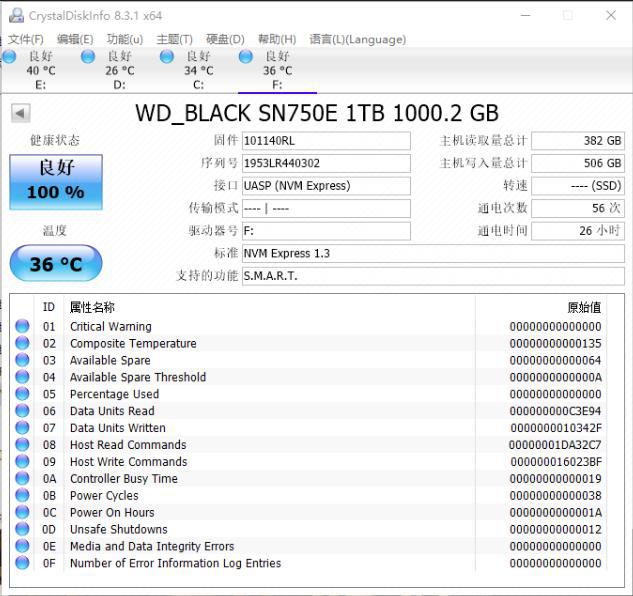This screenshot has width=633, height=596.
Task: Select raw value 0000000010342F
Action: tap(556, 428)
